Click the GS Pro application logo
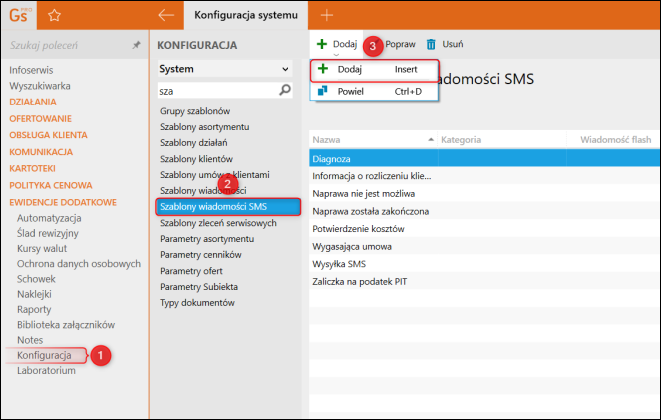 [19, 15]
